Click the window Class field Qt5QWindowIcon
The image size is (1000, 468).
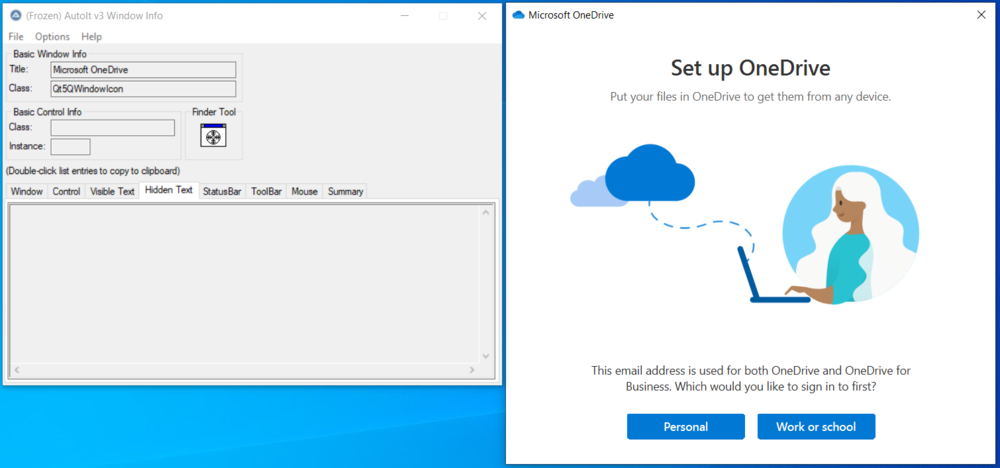[x=143, y=89]
